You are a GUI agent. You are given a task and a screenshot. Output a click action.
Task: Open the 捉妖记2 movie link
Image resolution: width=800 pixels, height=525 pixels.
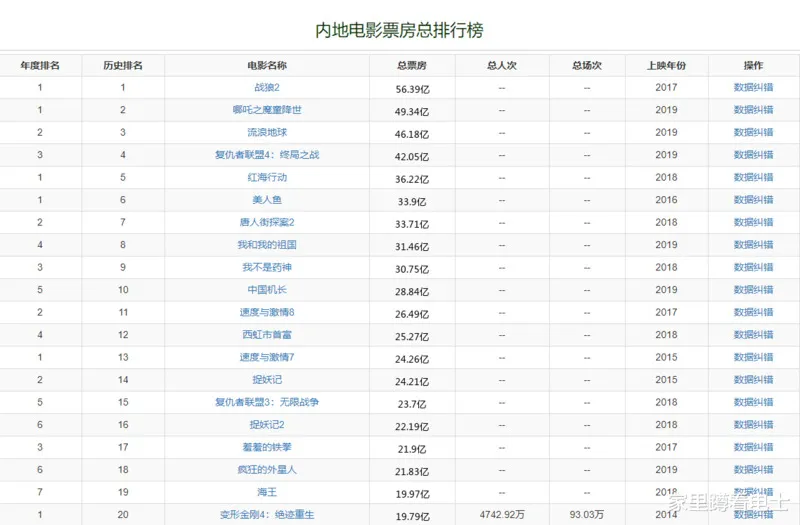[x=267, y=424]
